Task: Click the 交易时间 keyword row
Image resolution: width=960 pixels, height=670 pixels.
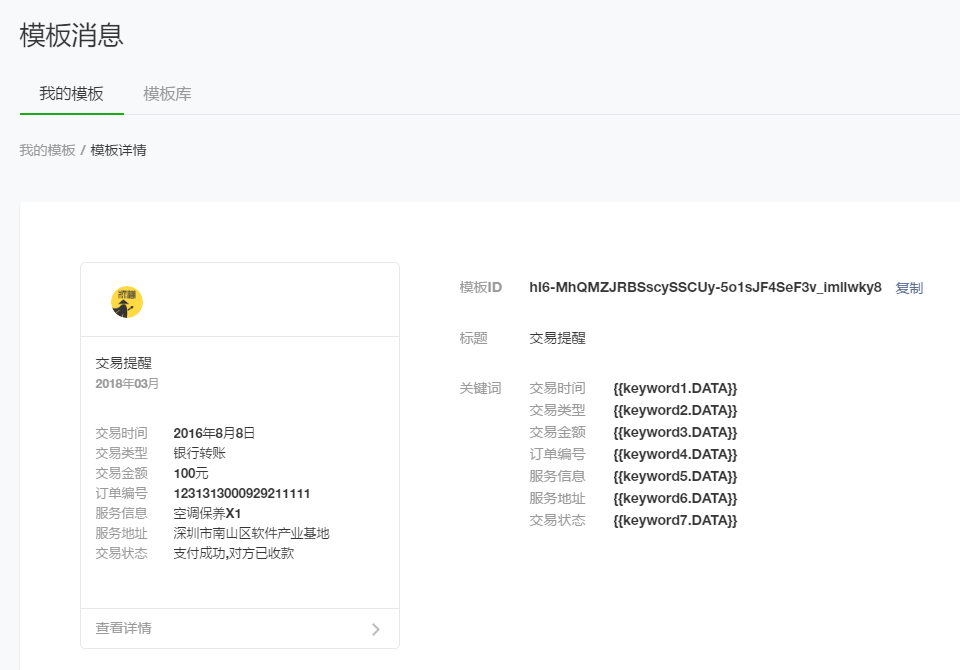Action: pos(557,388)
